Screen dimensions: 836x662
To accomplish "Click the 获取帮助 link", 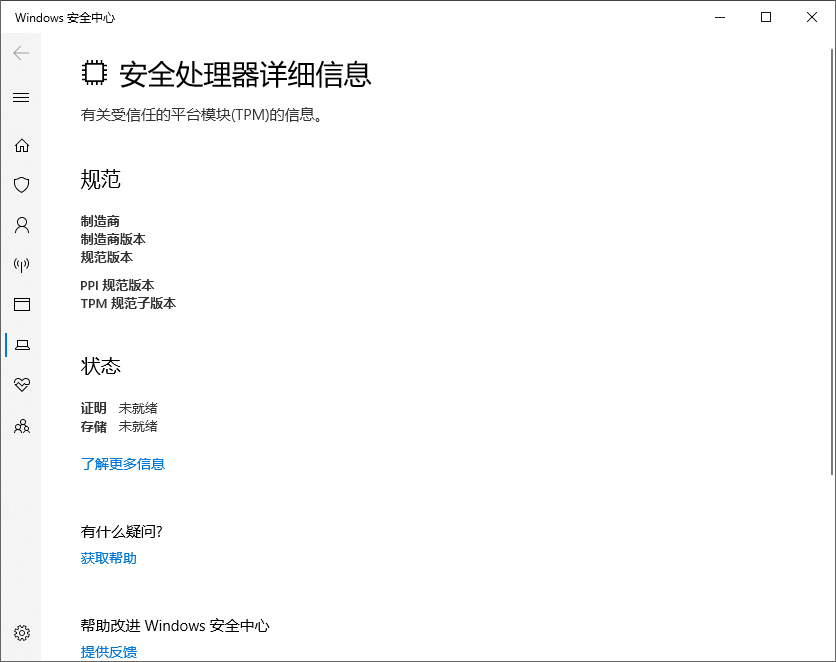I will tap(109, 558).
